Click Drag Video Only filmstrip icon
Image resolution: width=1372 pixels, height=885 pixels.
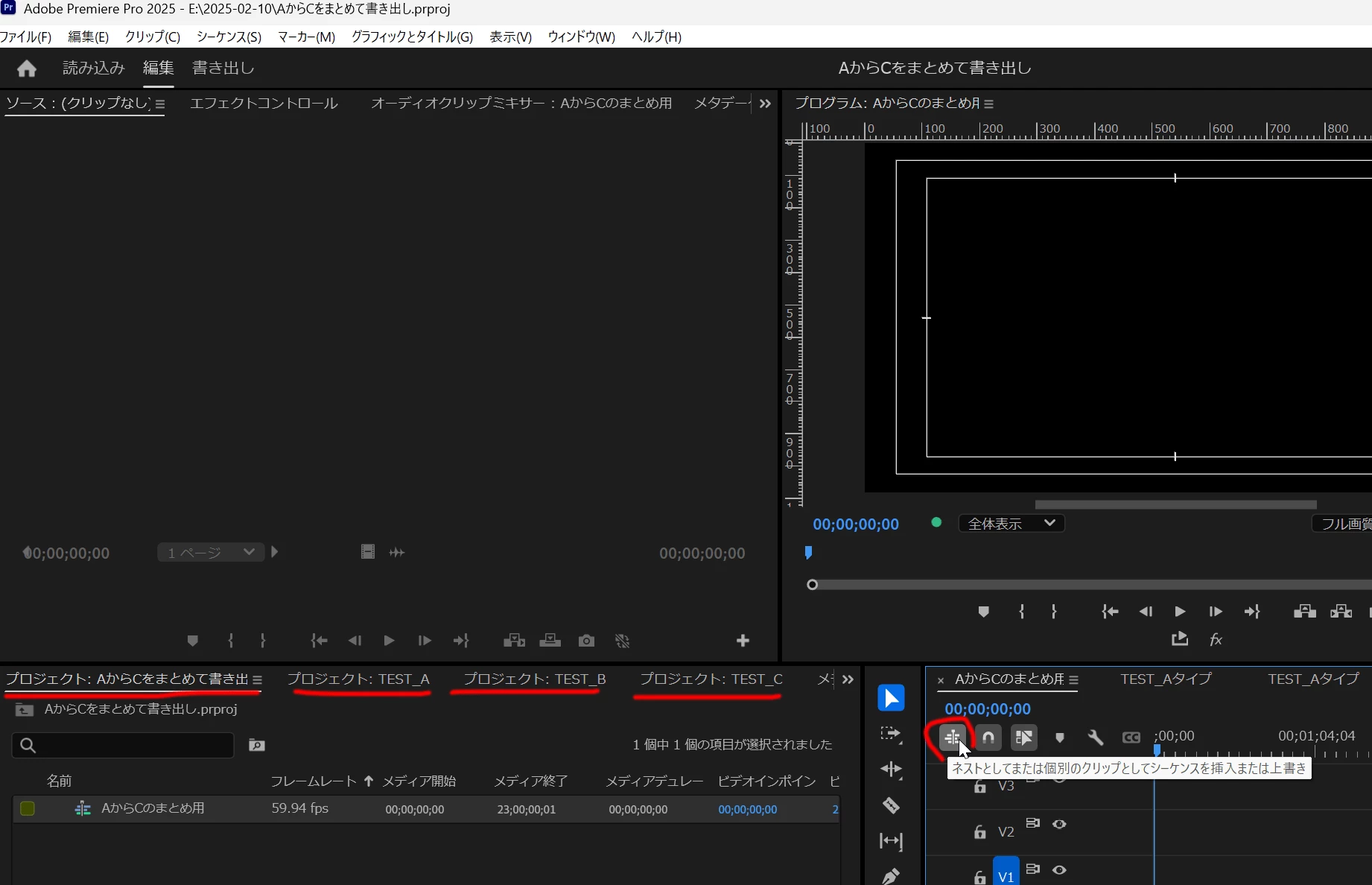(368, 552)
